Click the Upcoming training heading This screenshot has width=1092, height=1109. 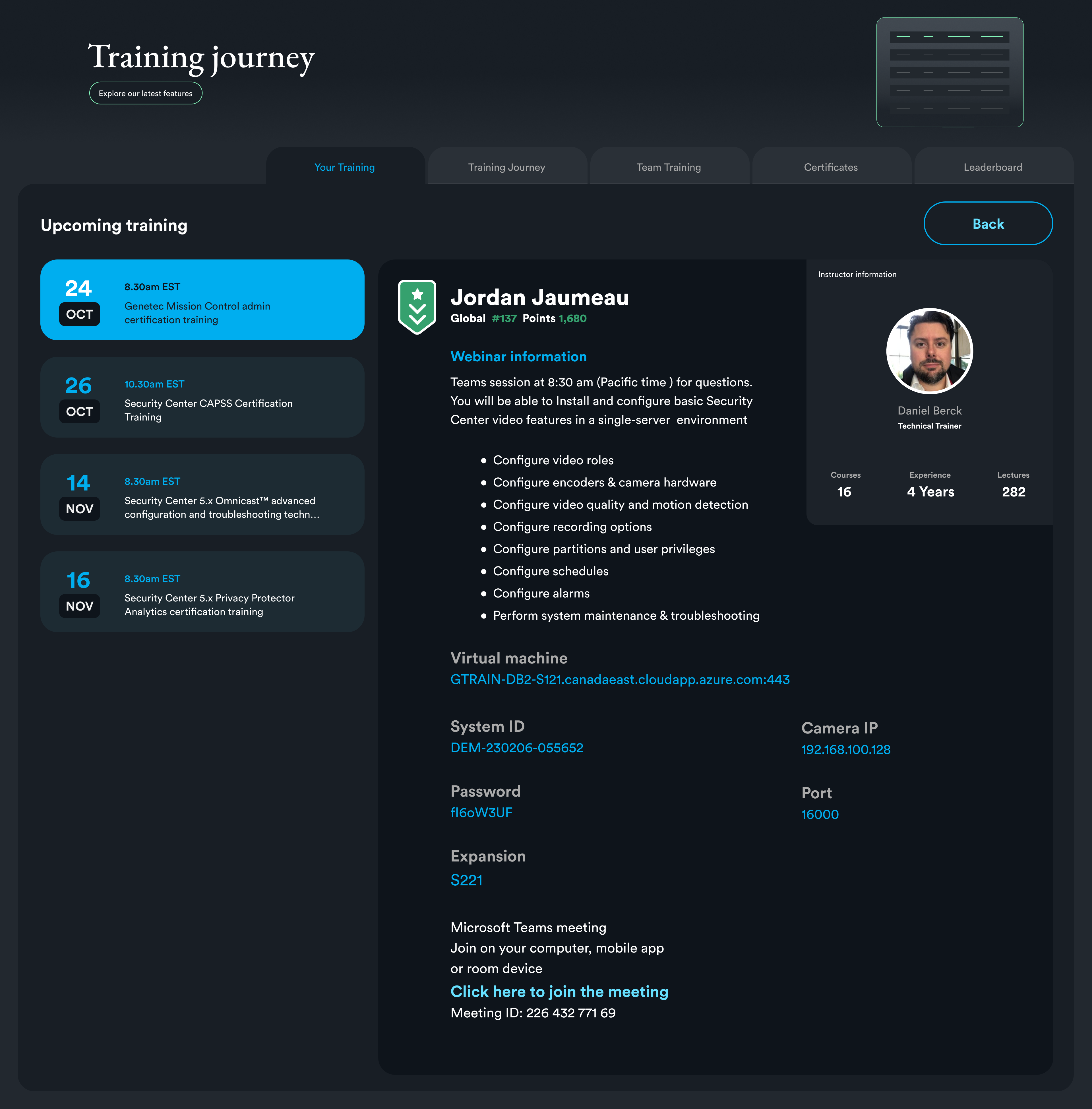coord(114,226)
